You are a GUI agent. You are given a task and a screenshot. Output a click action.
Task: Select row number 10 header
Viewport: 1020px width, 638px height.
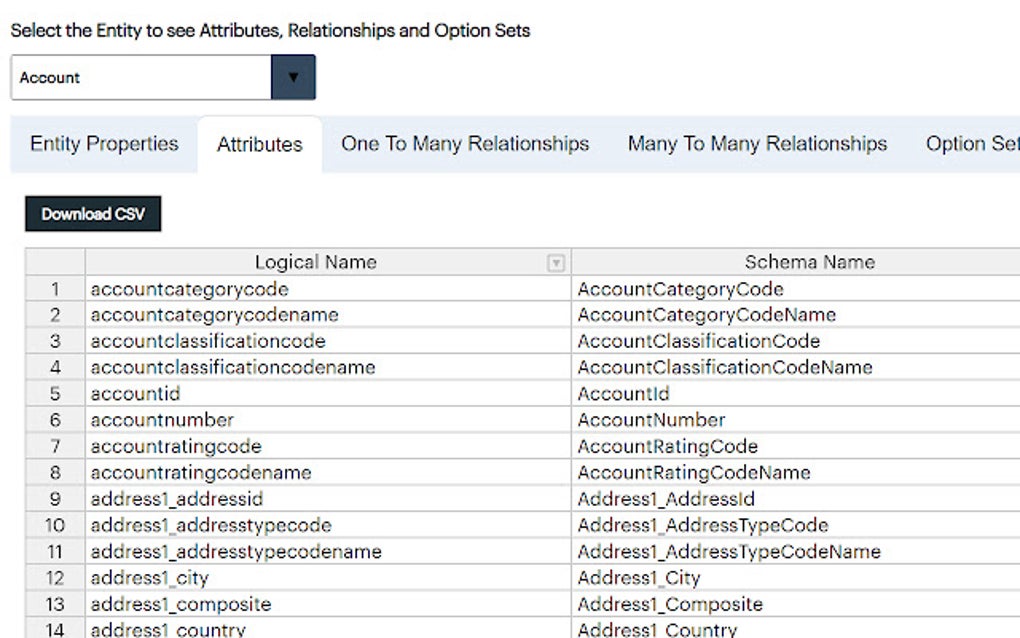point(55,525)
